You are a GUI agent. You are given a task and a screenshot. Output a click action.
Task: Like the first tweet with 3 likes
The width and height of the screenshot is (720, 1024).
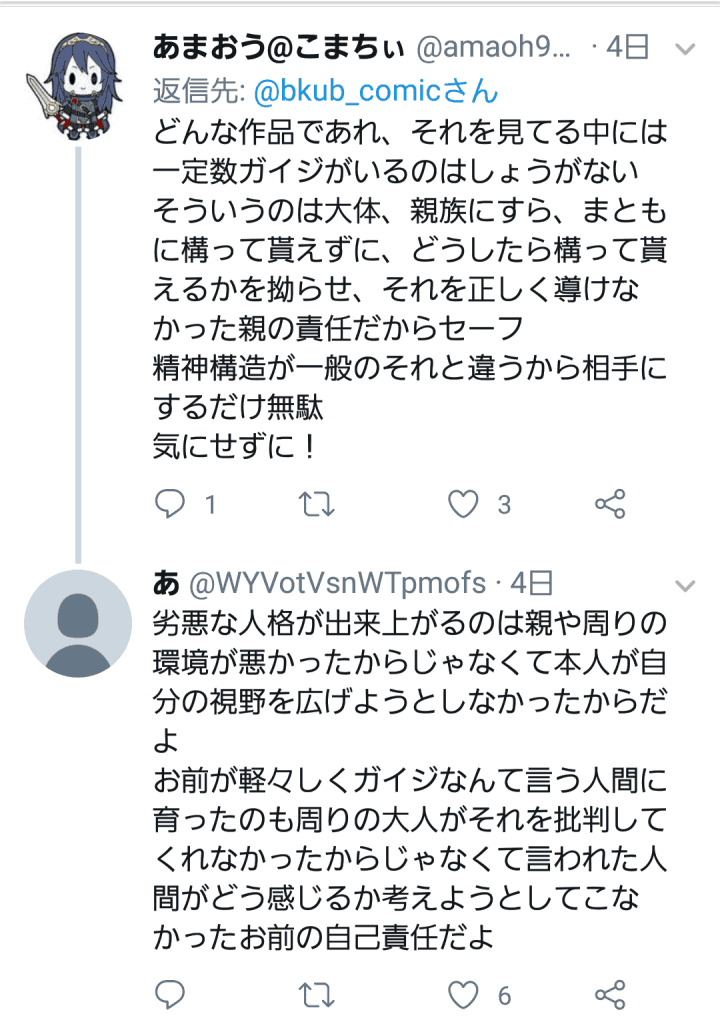point(463,505)
